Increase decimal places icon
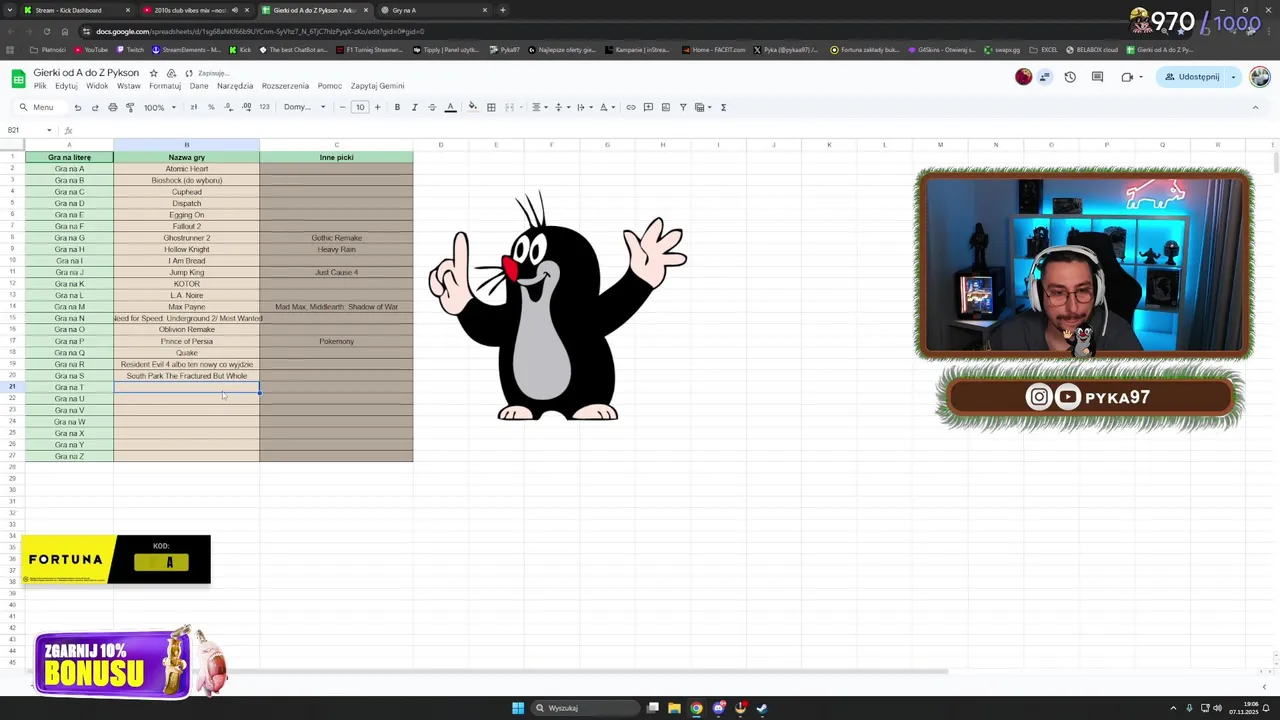 pos(246,107)
